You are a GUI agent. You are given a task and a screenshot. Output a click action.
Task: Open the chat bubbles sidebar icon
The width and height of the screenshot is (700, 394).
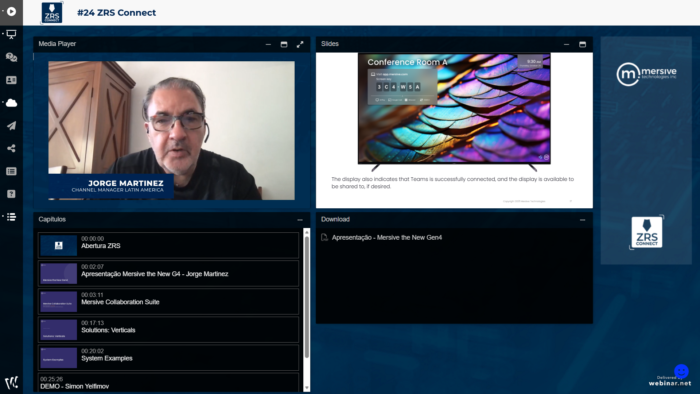(12, 57)
